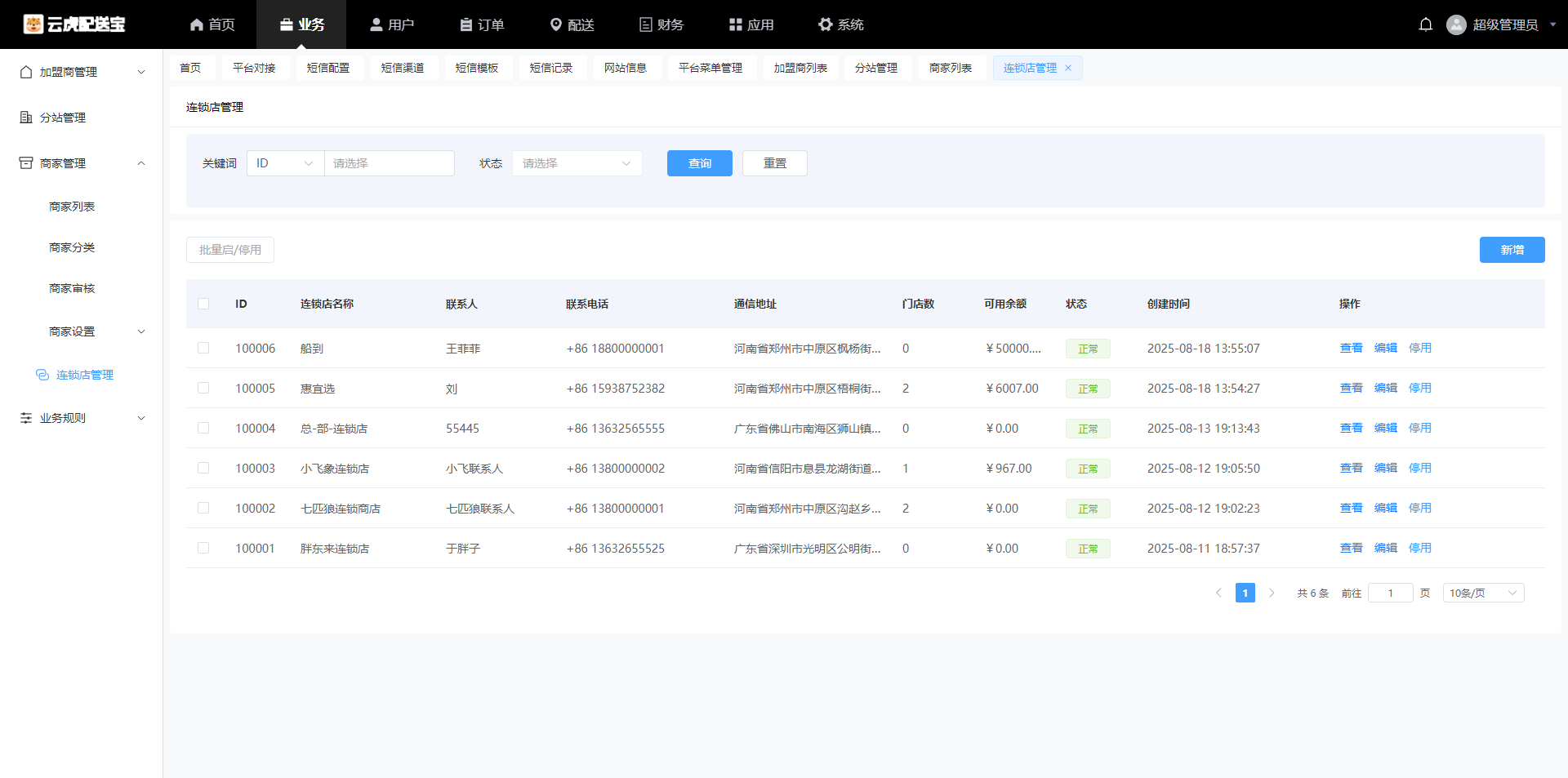Screen dimensions: 1568x778
Task: Click the 业务规则 sliders icon
Action: pos(26,418)
